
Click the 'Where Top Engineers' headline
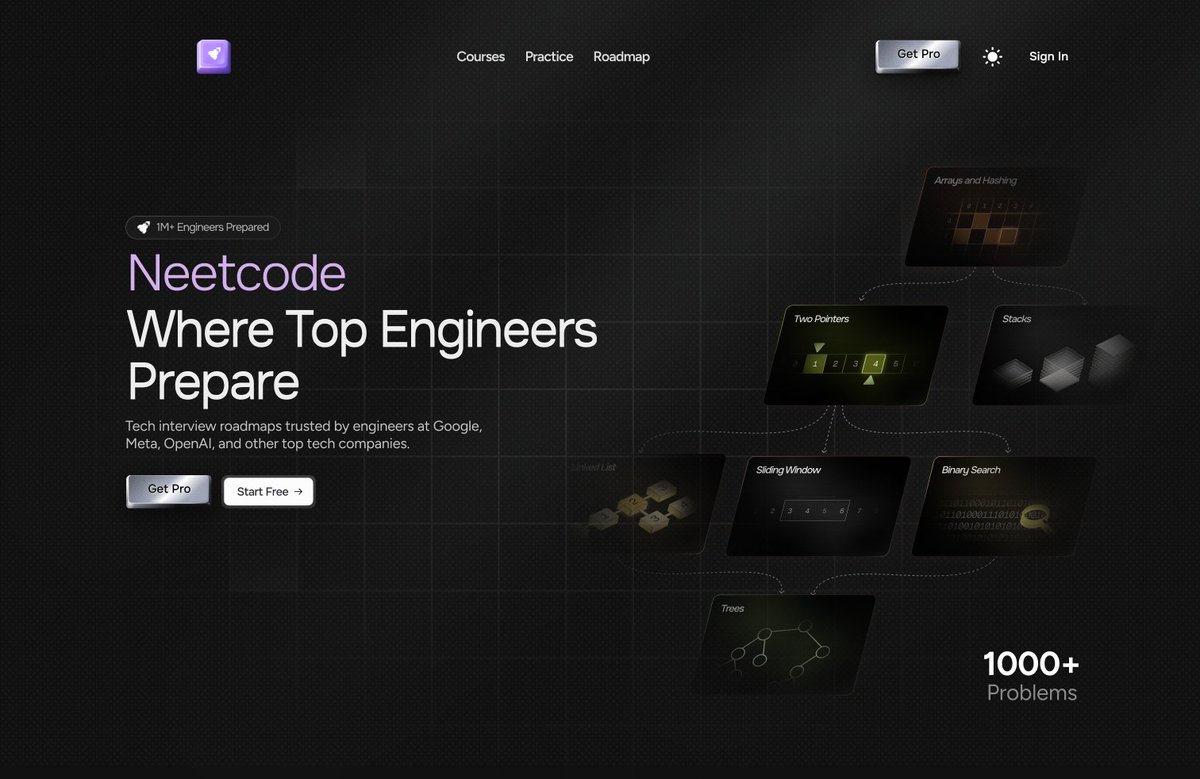(362, 328)
